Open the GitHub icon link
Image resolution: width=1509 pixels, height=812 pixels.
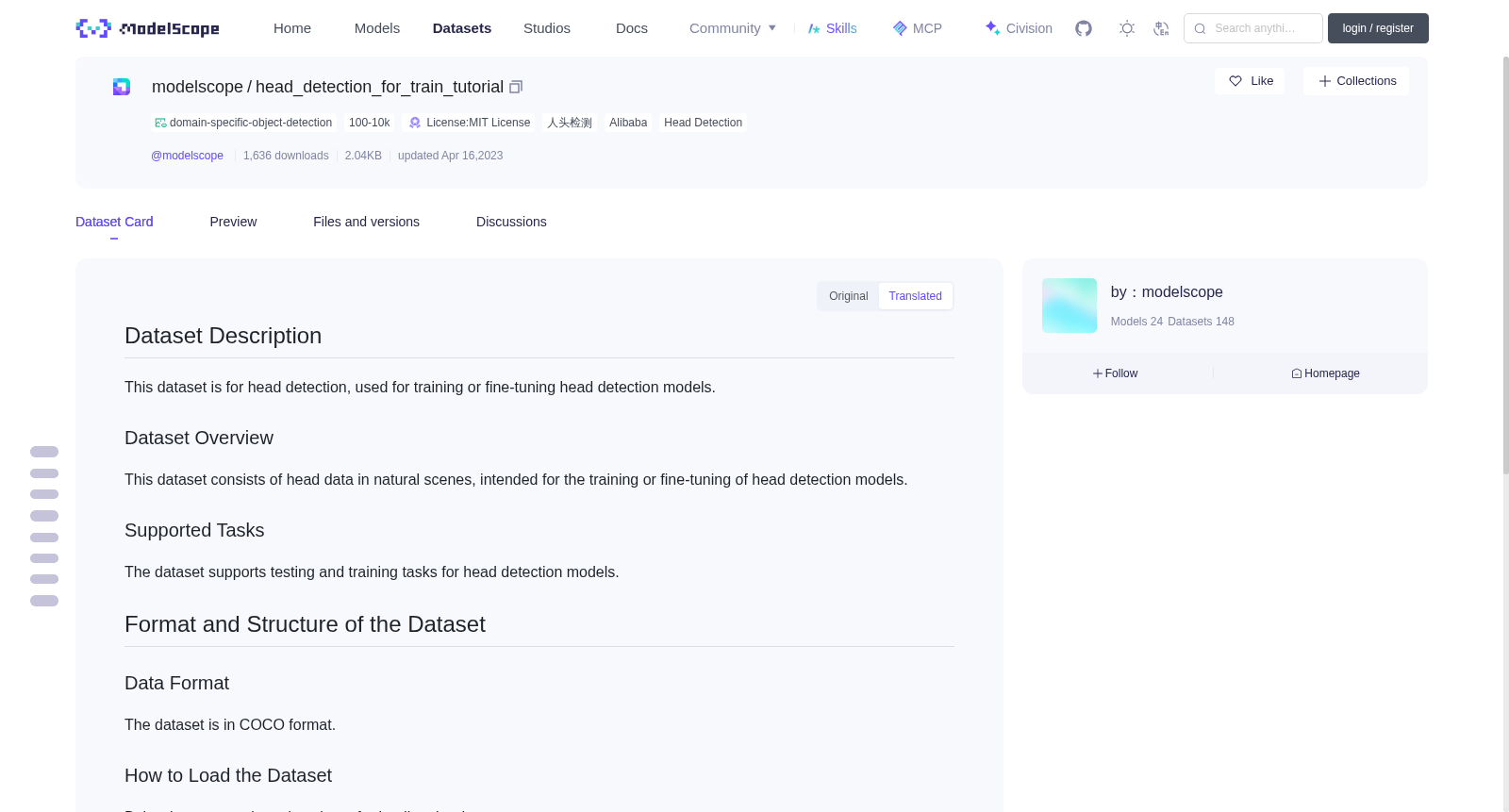coord(1084,28)
